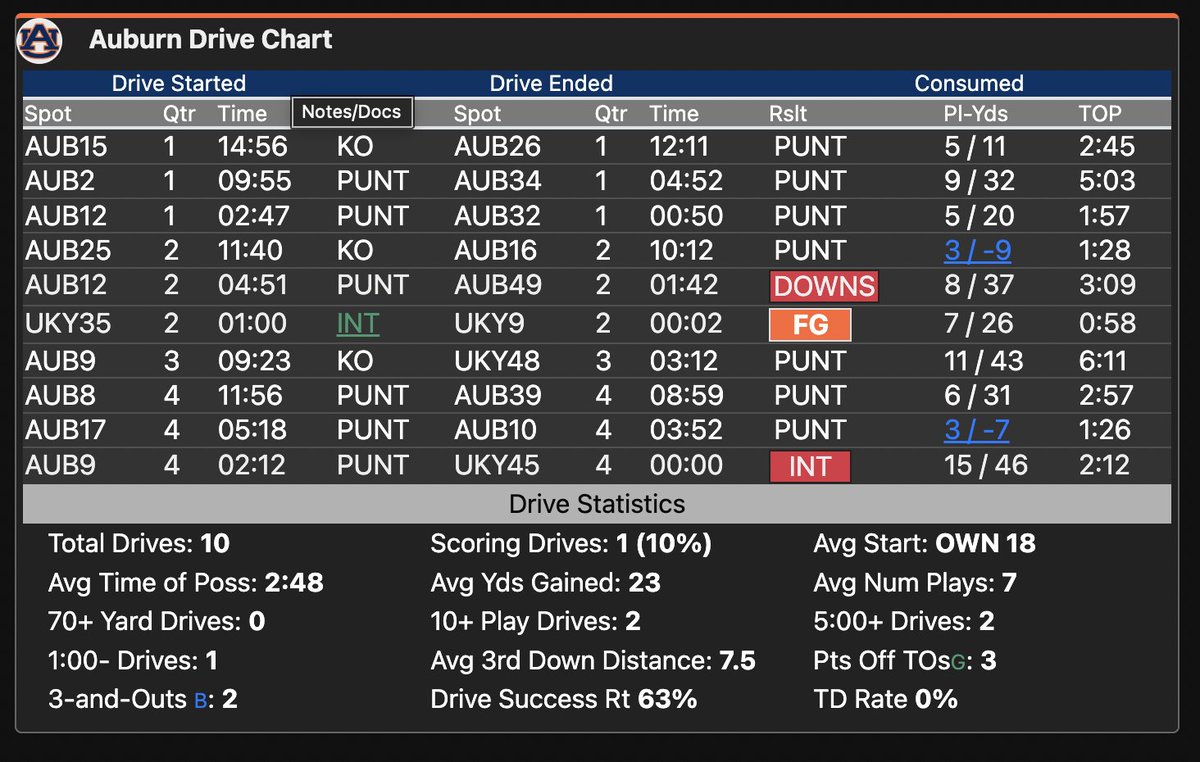The image size is (1200, 762).
Task: Click the 9 / 32 plays-yards cell
Action: (979, 181)
